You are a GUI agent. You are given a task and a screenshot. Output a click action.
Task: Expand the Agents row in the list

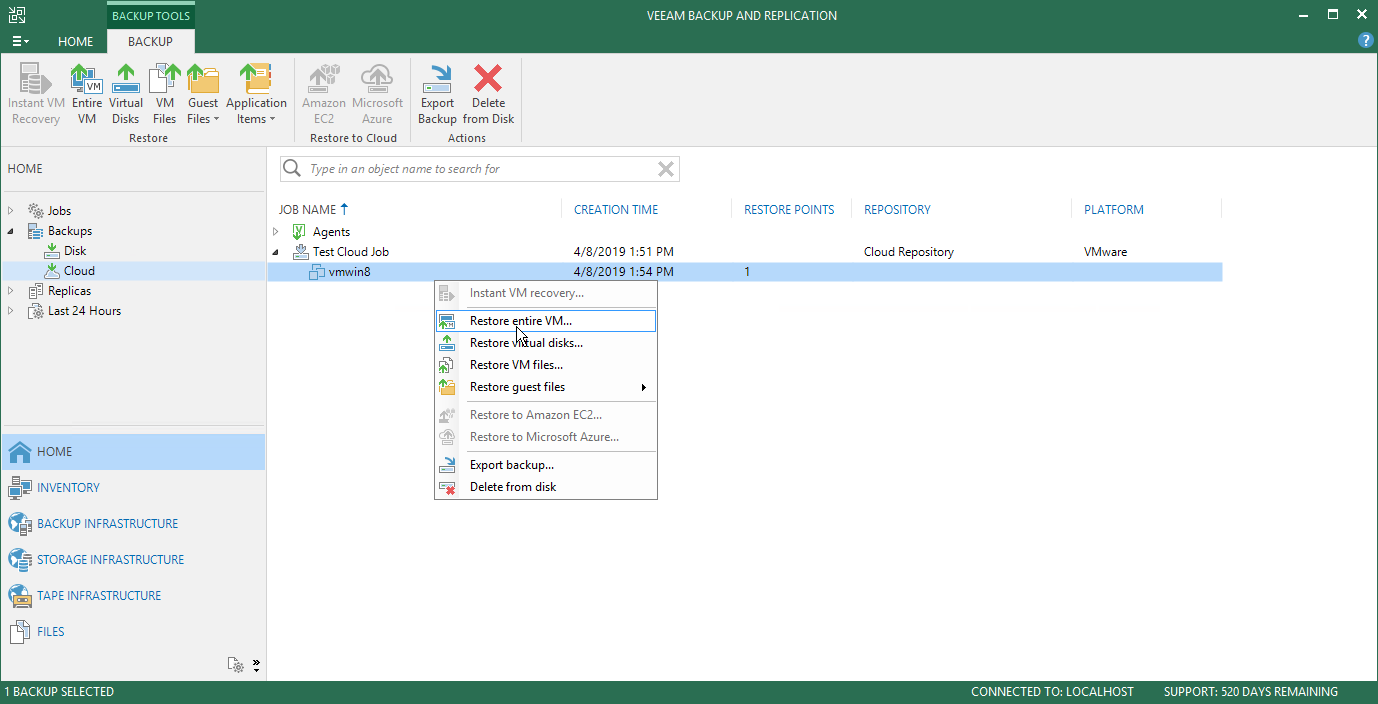[x=276, y=232]
